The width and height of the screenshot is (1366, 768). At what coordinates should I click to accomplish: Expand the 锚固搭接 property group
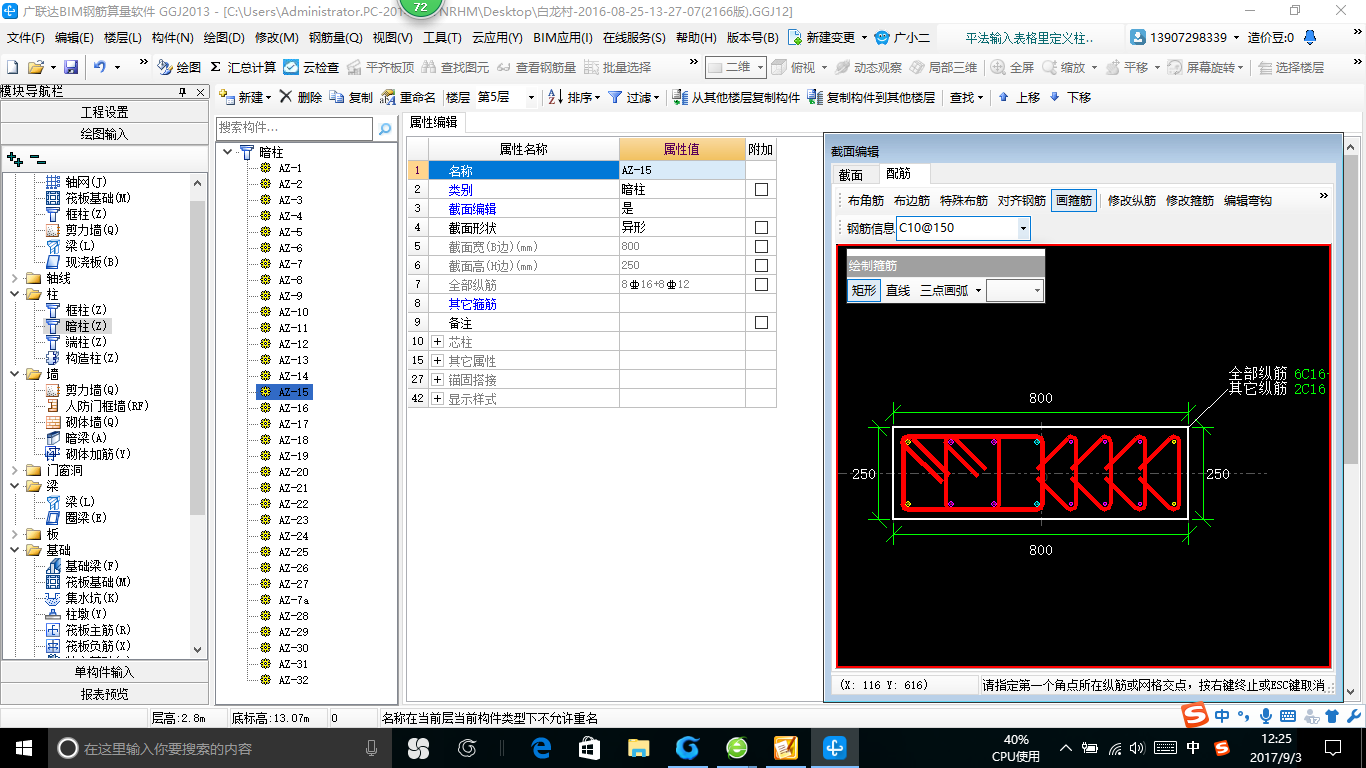437,380
